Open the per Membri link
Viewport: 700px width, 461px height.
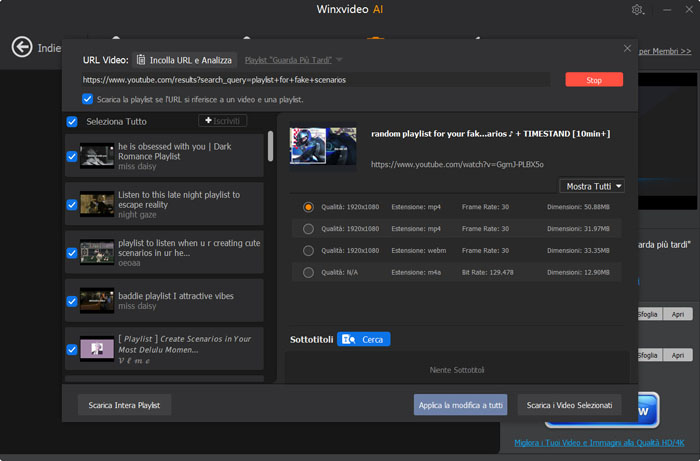pos(665,51)
